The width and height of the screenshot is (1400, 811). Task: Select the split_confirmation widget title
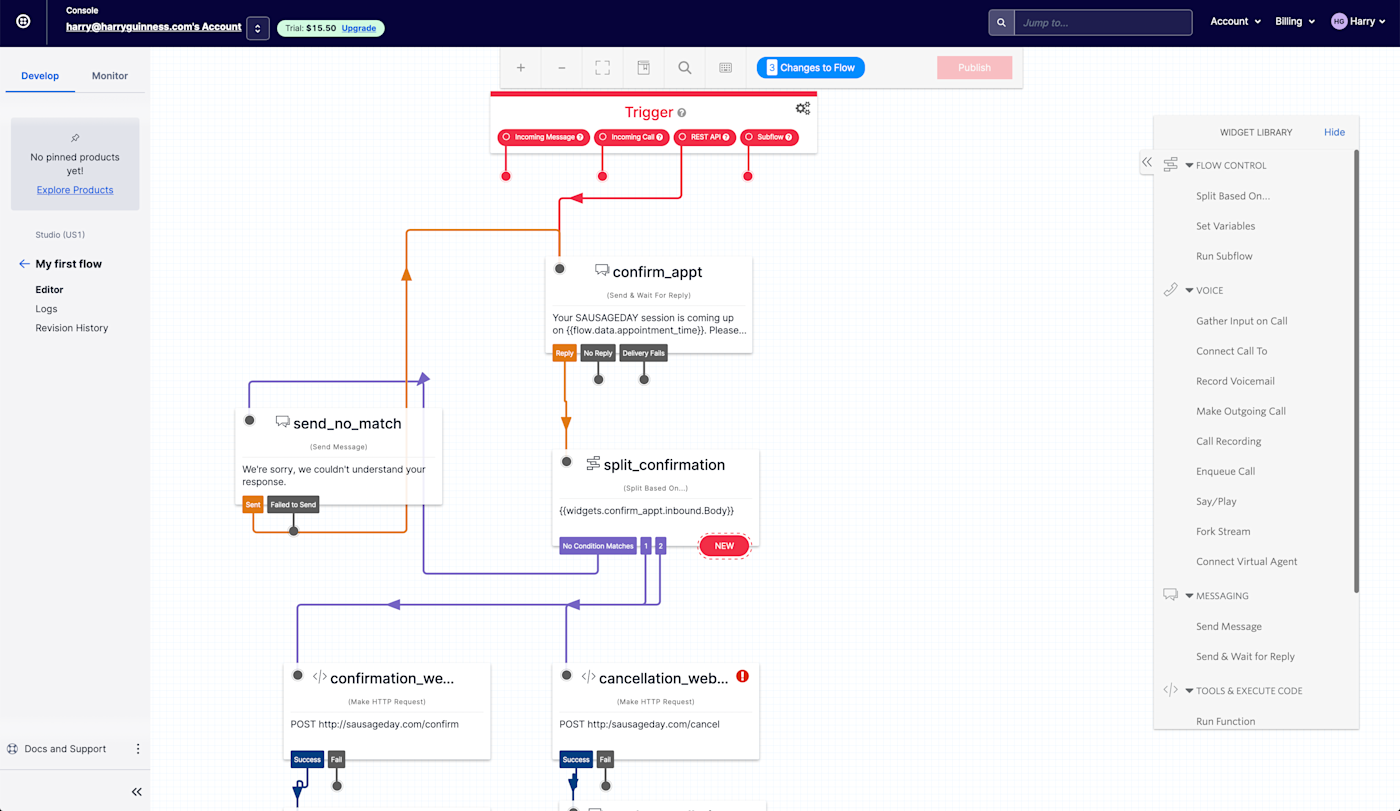pyautogui.click(x=664, y=465)
